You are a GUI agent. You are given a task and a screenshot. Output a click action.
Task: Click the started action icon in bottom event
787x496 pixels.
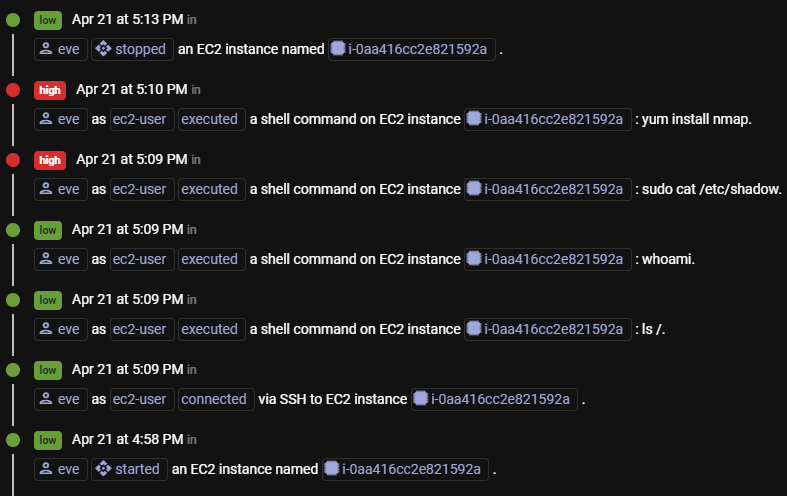point(103,469)
